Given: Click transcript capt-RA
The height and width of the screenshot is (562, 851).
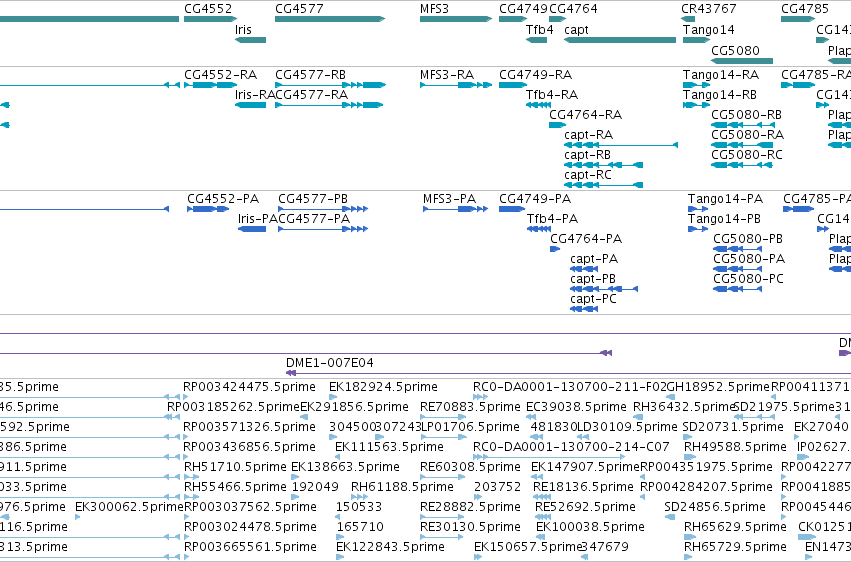Looking at the screenshot, I should click(x=621, y=145).
